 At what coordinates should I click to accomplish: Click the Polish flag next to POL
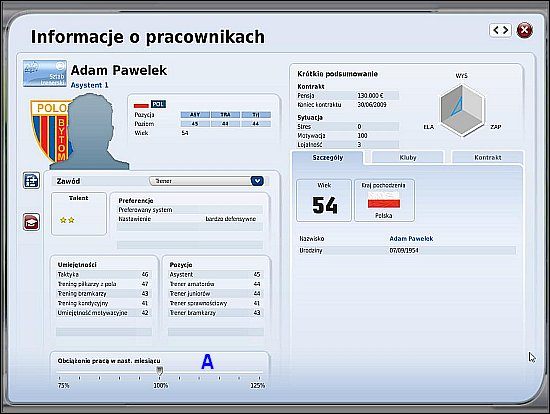point(141,105)
